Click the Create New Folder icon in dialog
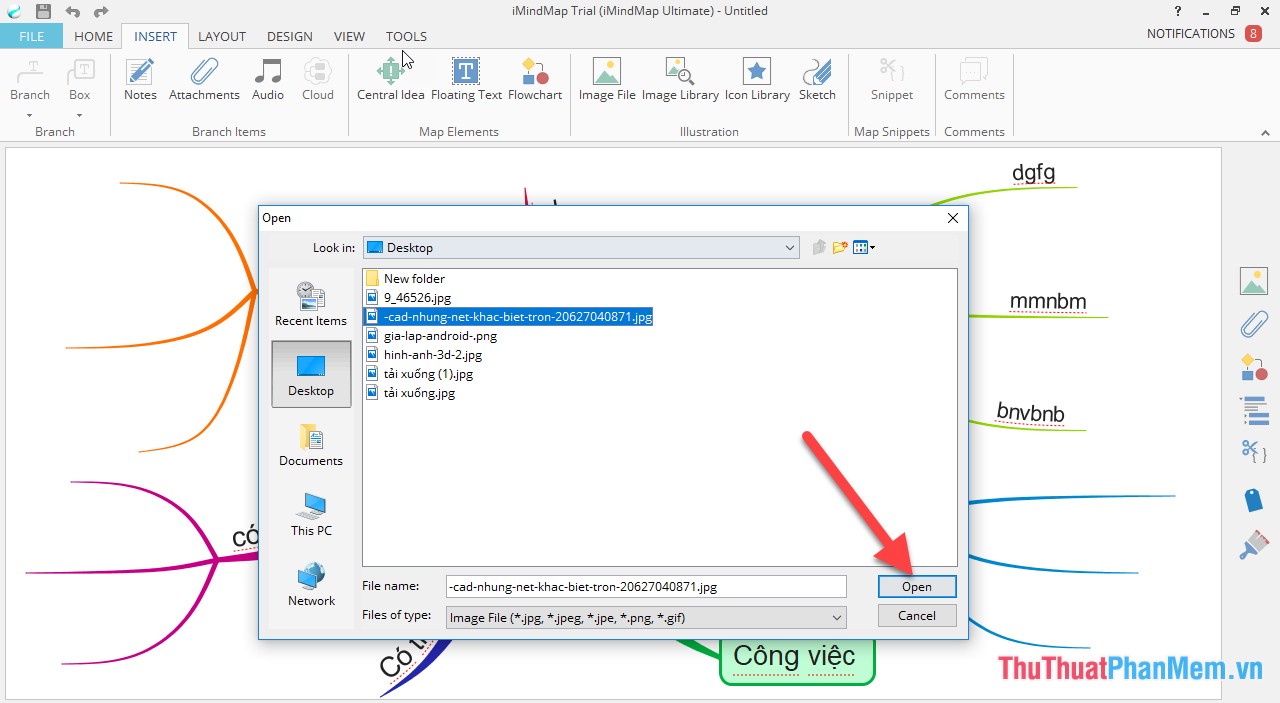The width and height of the screenshot is (1280, 703). (x=839, y=247)
